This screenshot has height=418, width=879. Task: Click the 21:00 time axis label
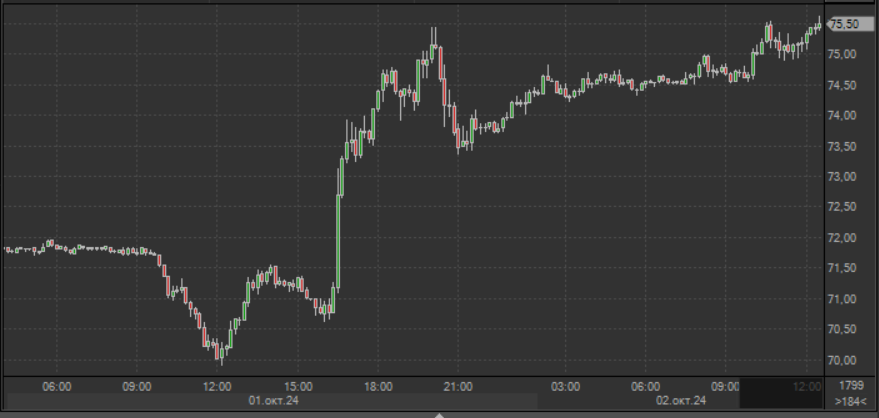point(457,386)
